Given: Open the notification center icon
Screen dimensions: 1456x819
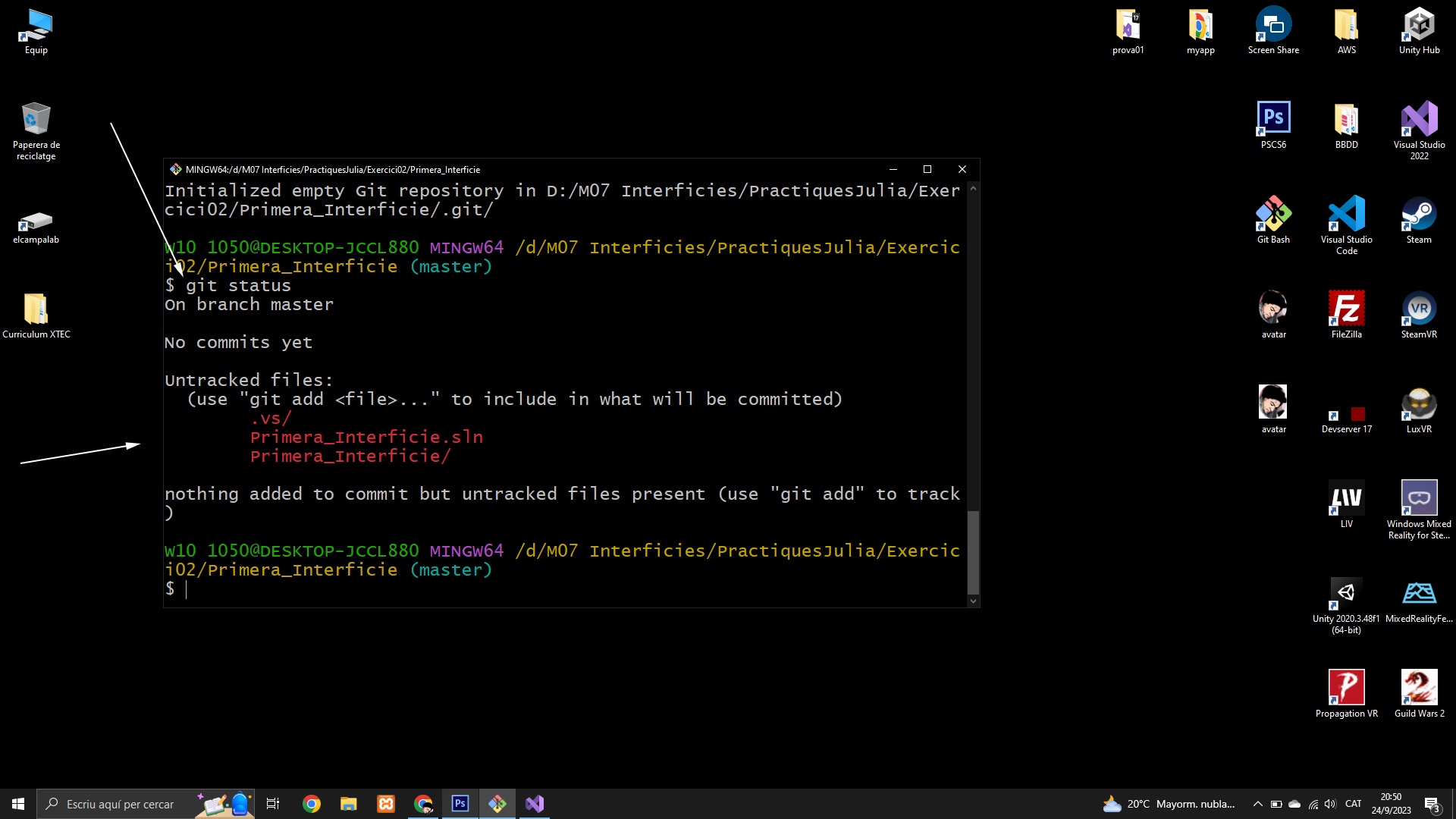Looking at the screenshot, I should tap(1432, 804).
